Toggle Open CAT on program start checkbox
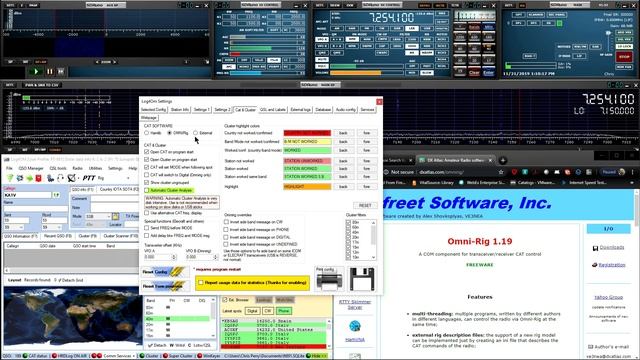Screen dimensions: 640x360 (x=147, y=152)
